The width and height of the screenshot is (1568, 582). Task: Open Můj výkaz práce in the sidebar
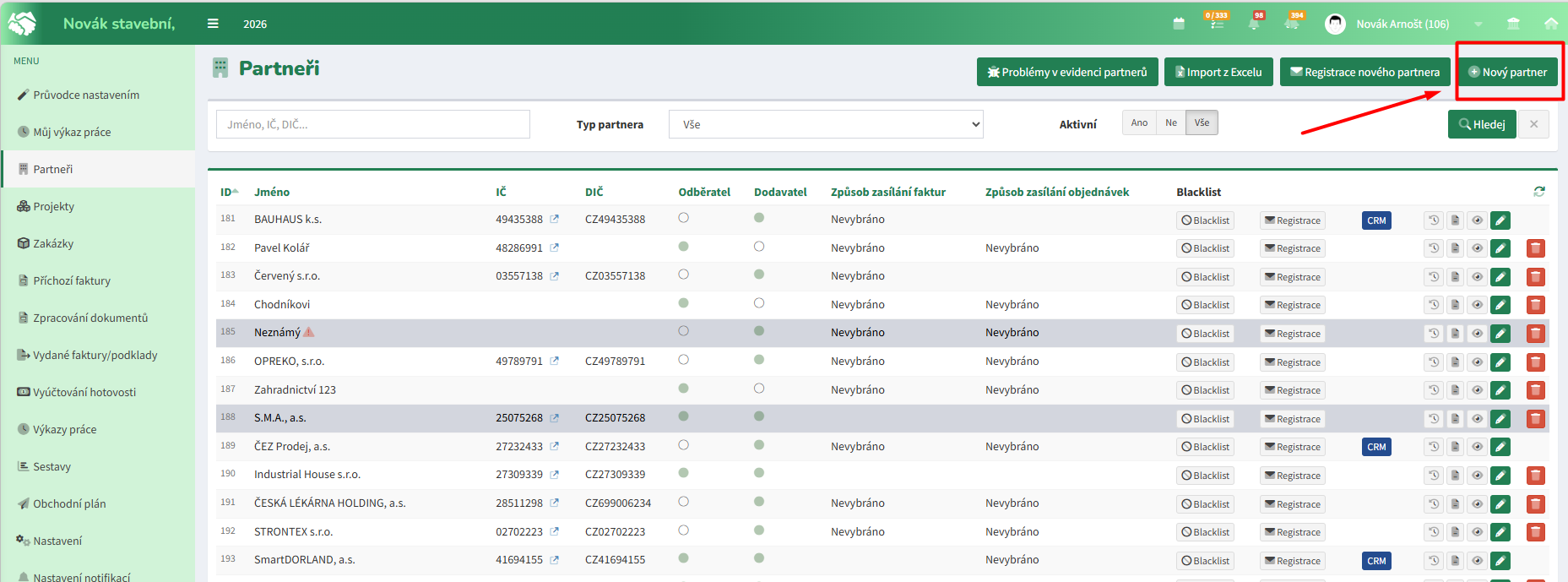[72, 132]
